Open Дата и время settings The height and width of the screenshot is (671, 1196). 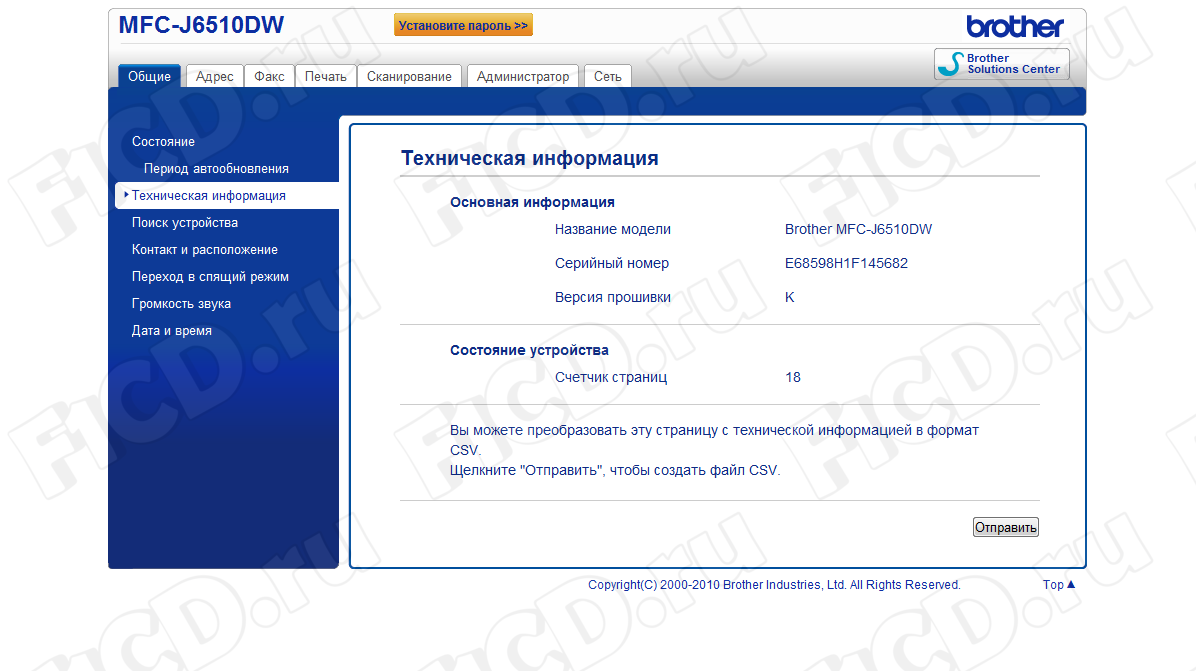pyautogui.click(x=172, y=331)
